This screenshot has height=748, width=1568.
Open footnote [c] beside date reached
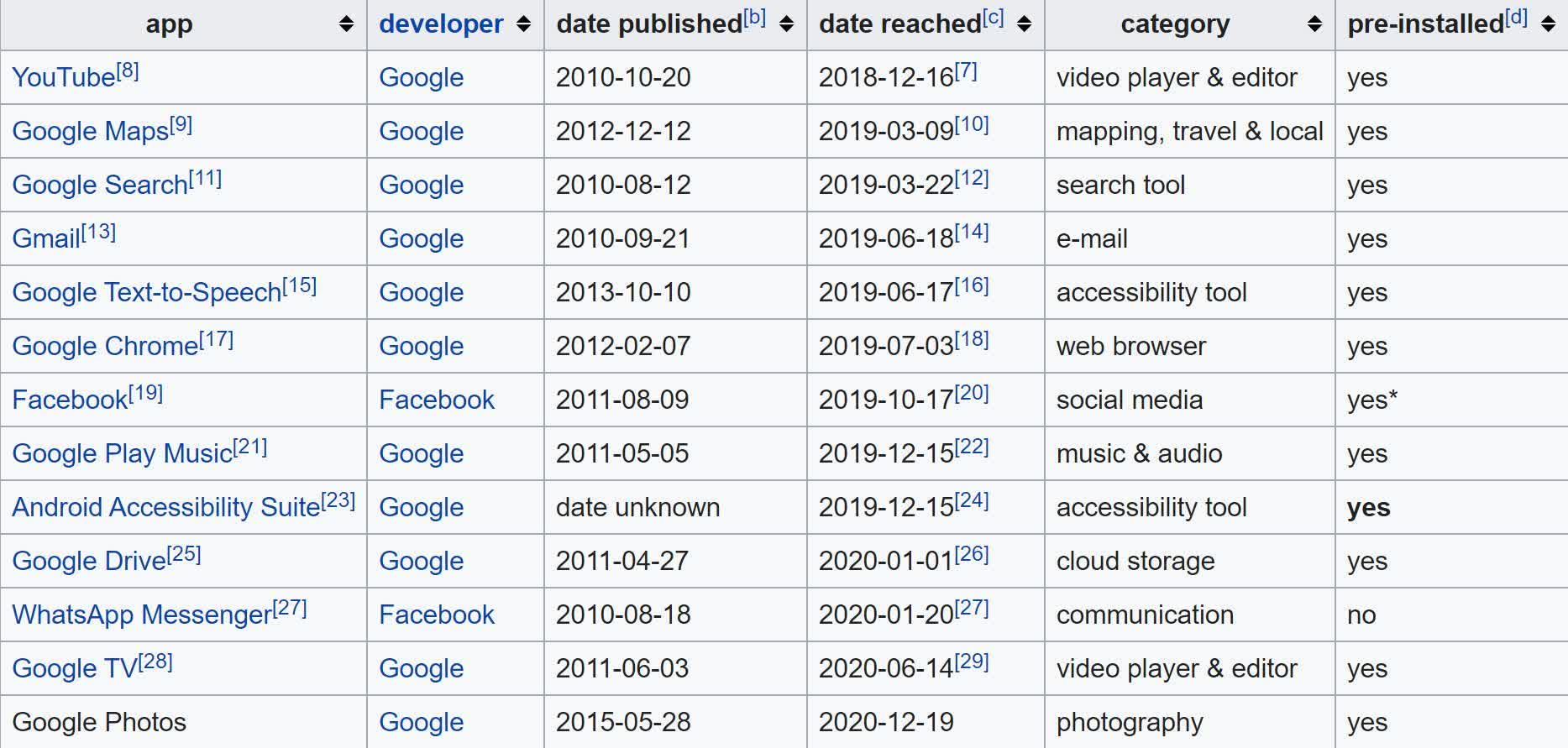point(993,18)
